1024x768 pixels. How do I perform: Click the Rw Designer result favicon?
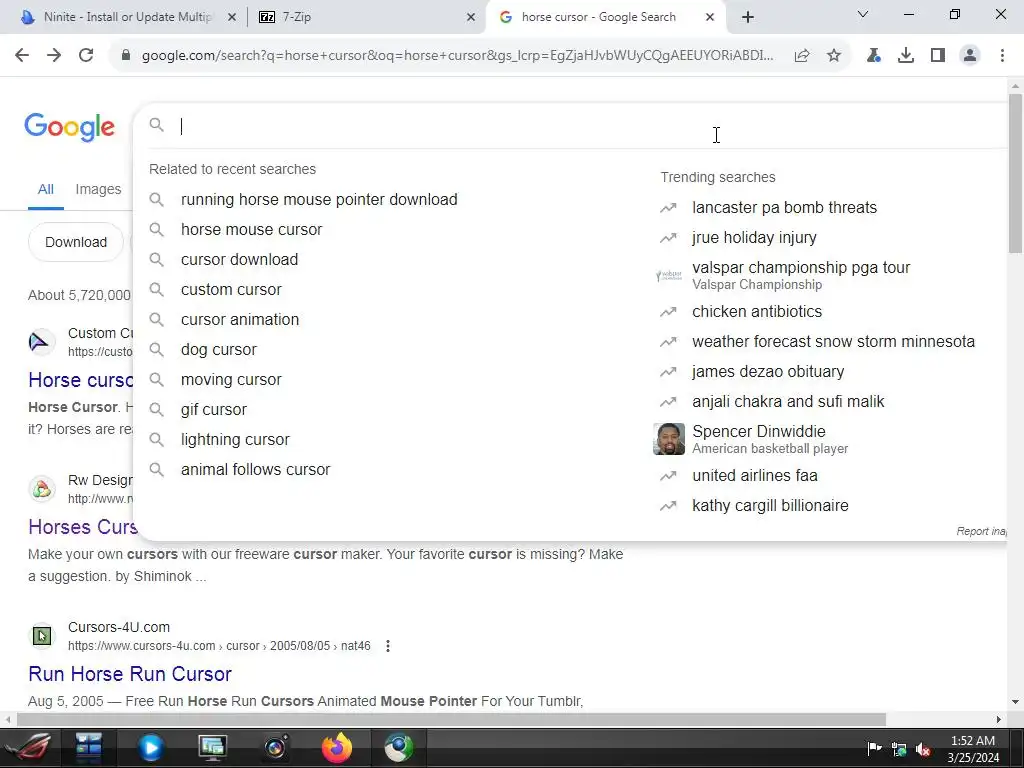click(x=42, y=488)
